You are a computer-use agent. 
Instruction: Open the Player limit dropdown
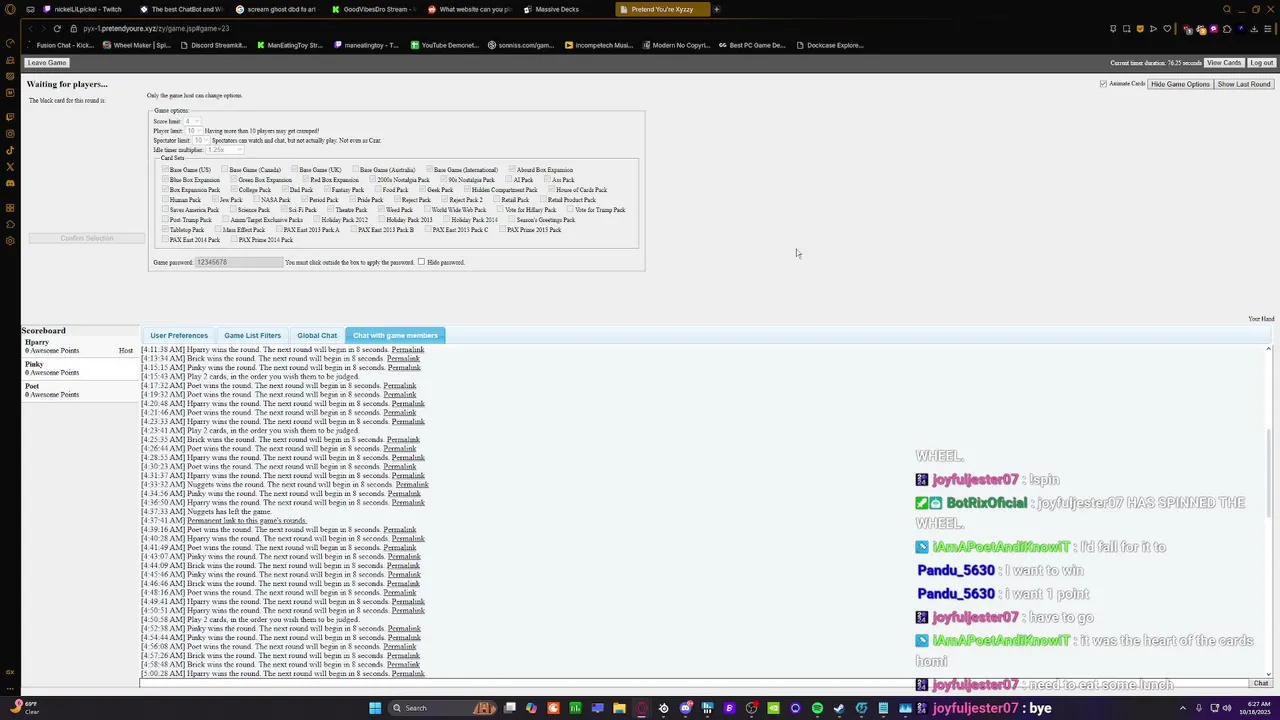tap(194, 131)
